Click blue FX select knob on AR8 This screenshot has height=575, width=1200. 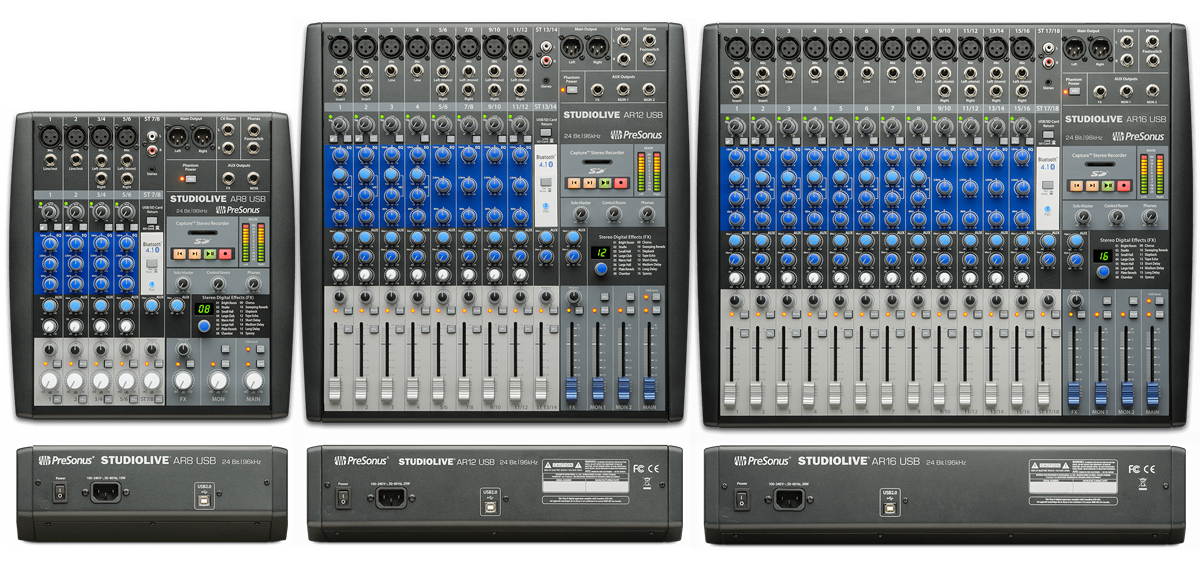click(203, 325)
